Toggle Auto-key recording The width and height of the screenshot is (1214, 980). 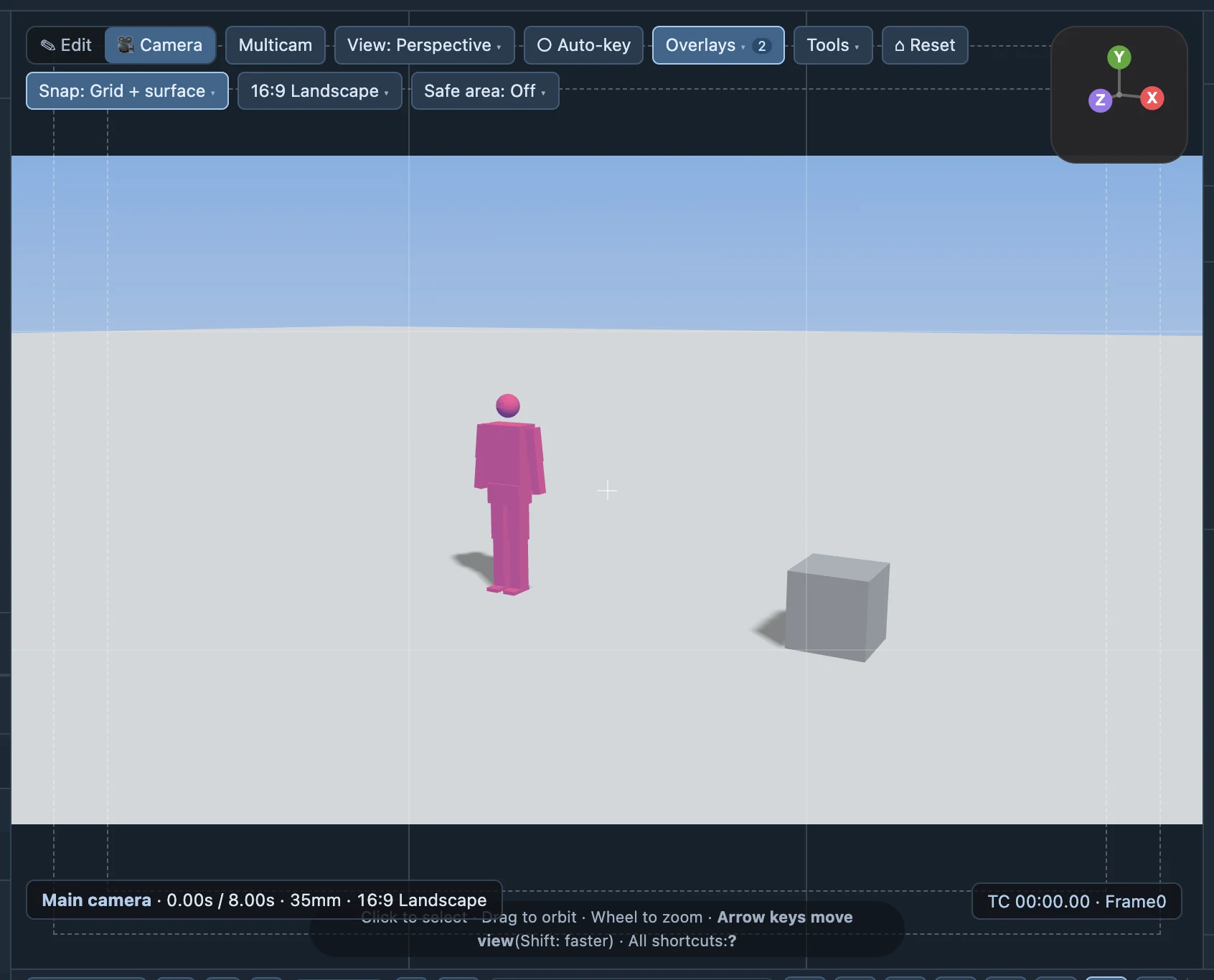click(x=583, y=45)
